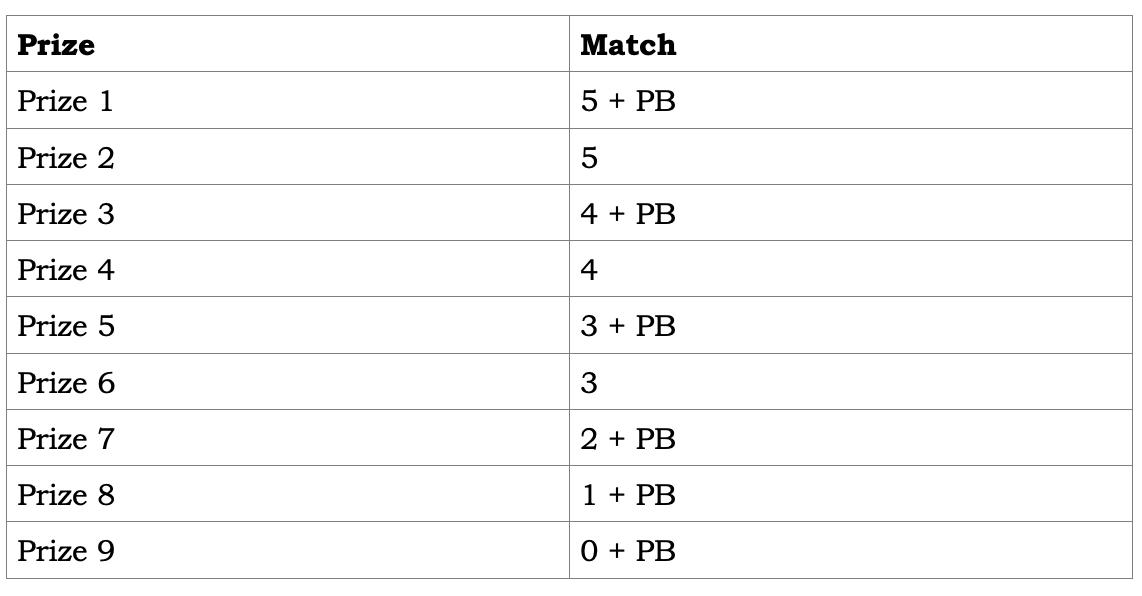Click the "2 + PB" match cell
1142x596 pixels.
tap(627, 438)
